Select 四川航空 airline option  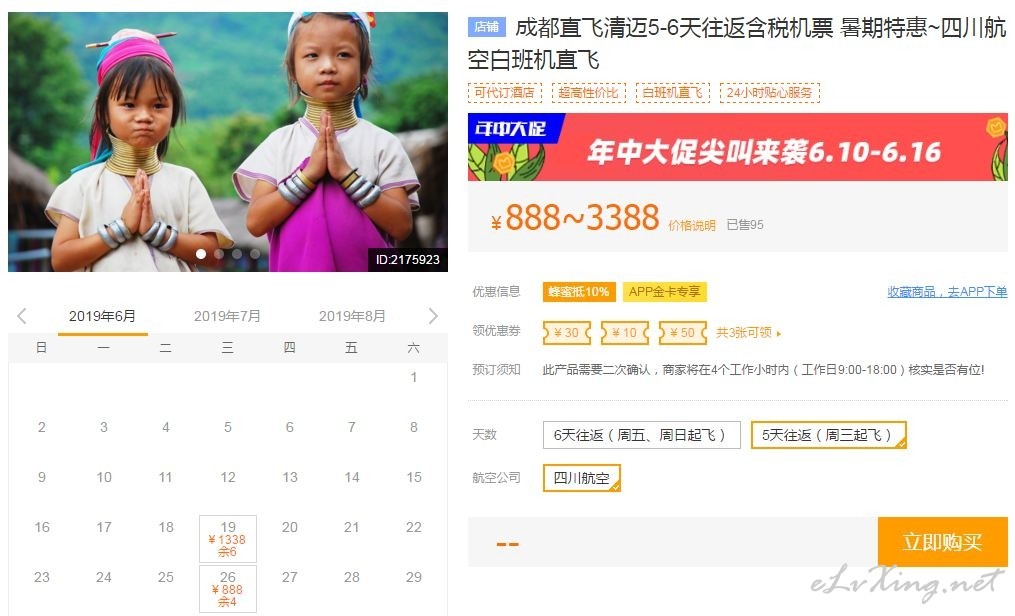pos(582,478)
